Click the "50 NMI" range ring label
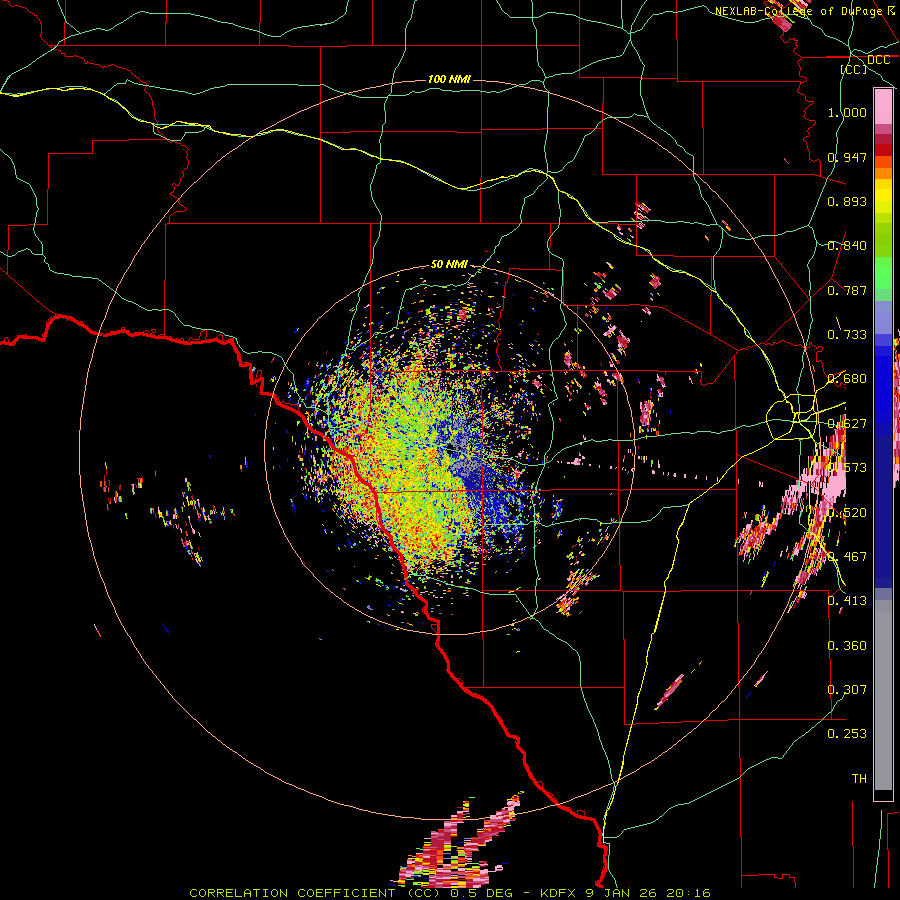This screenshot has width=900, height=900. pos(449,264)
